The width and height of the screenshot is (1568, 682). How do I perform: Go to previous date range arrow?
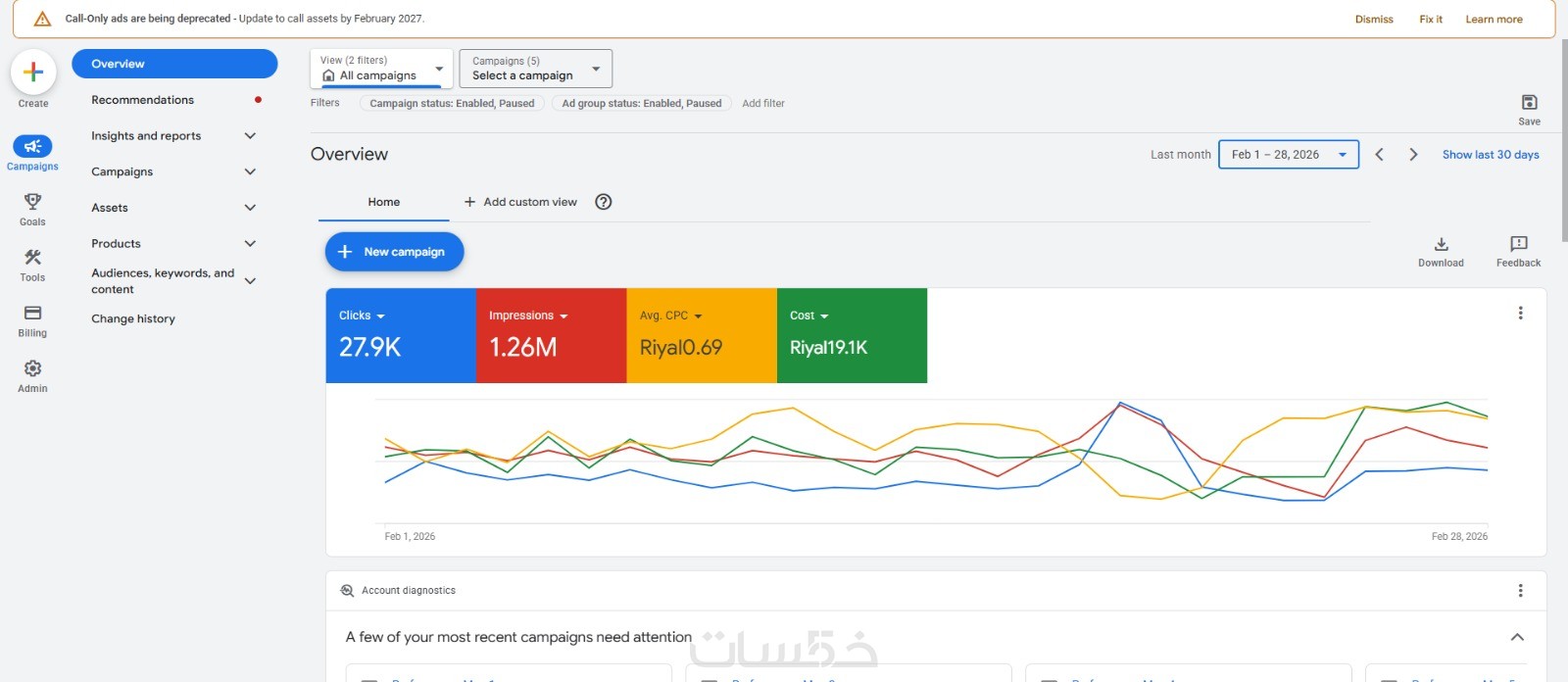pyautogui.click(x=1379, y=155)
